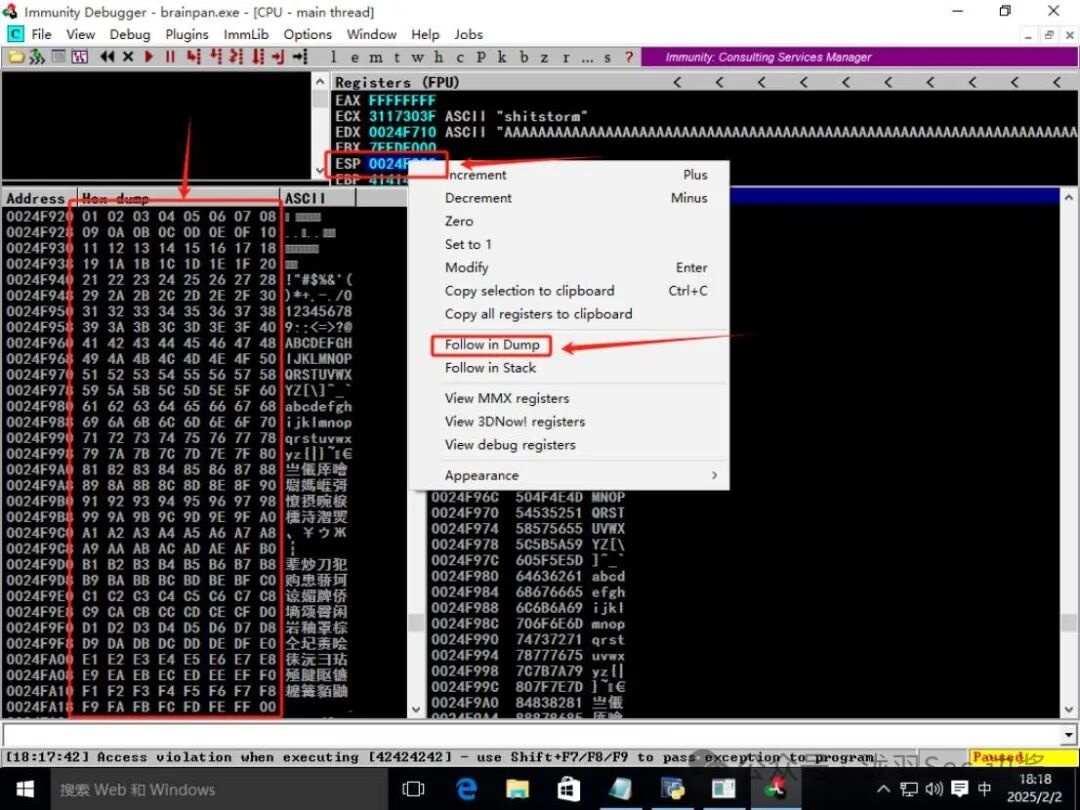The height and width of the screenshot is (810, 1080).
Task: Click the Execute till return icon
Action: pos(278,57)
